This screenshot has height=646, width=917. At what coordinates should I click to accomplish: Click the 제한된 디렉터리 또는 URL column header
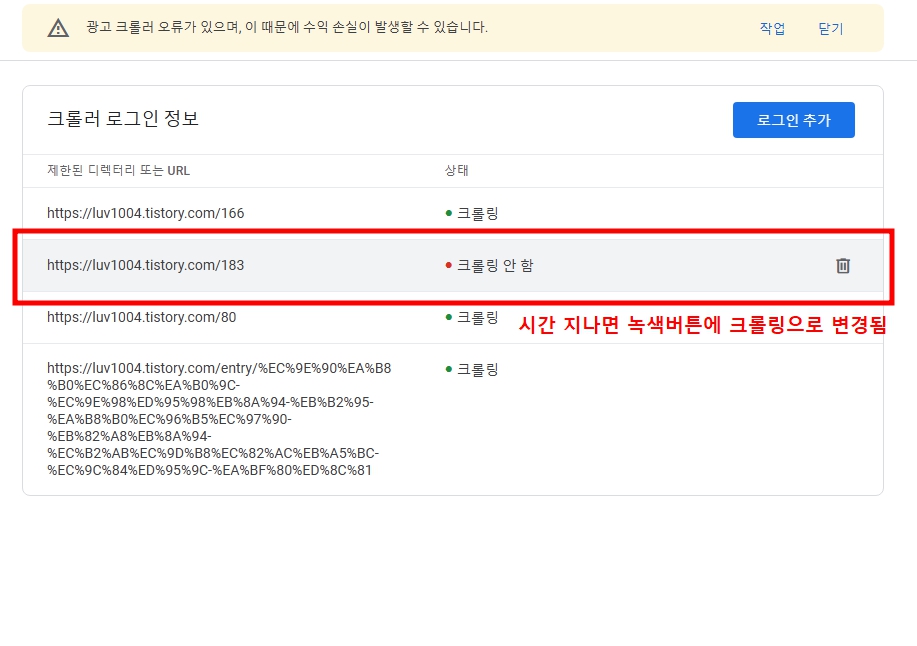tap(118, 171)
